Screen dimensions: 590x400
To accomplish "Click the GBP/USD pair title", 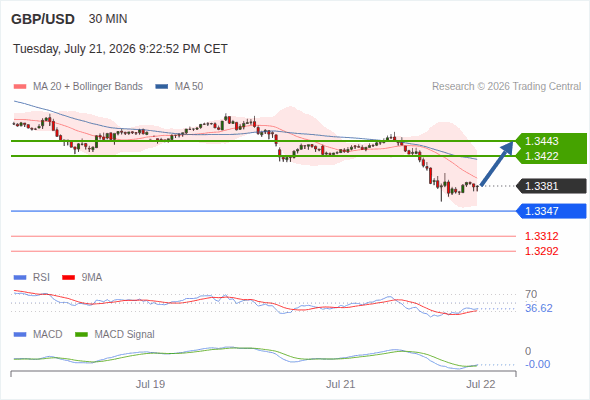I will [43, 19].
